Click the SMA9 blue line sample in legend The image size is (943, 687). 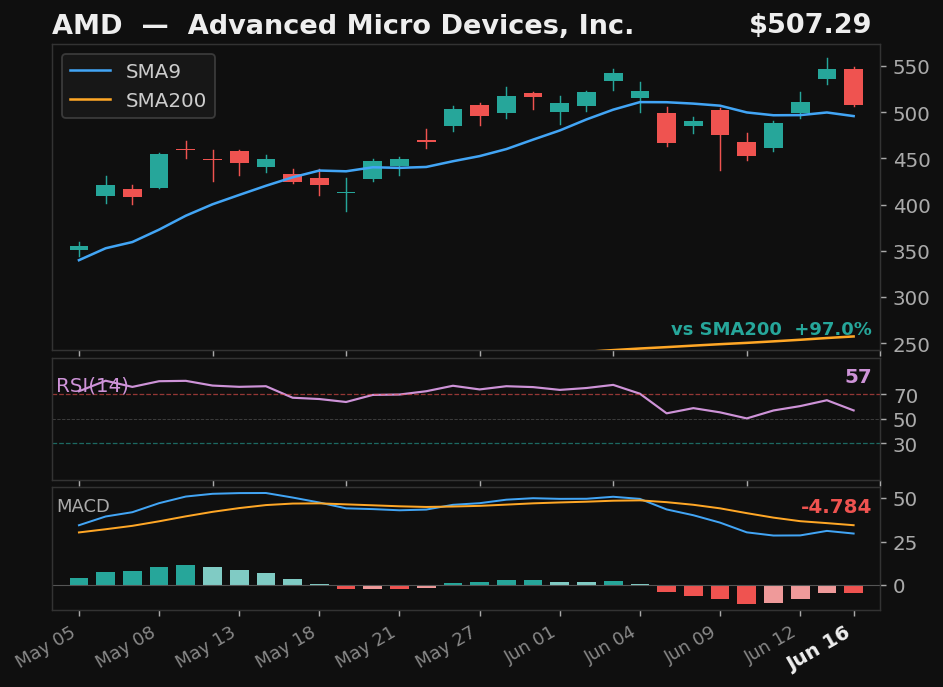pos(91,71)
